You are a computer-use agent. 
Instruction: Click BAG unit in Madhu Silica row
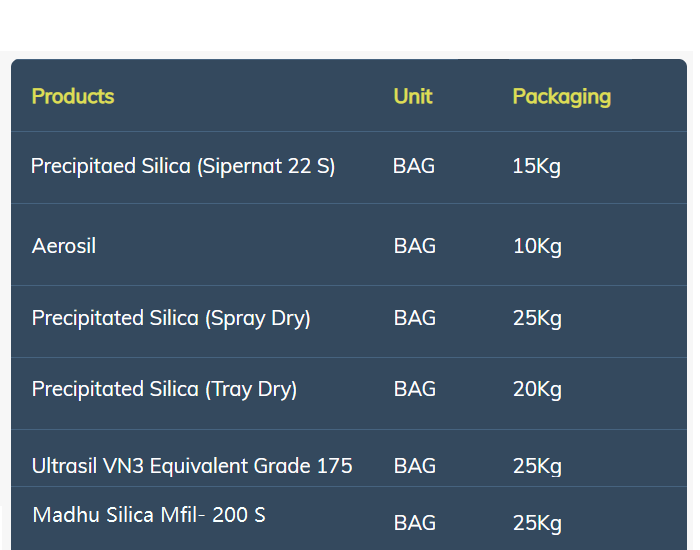[x=415, y=523]
